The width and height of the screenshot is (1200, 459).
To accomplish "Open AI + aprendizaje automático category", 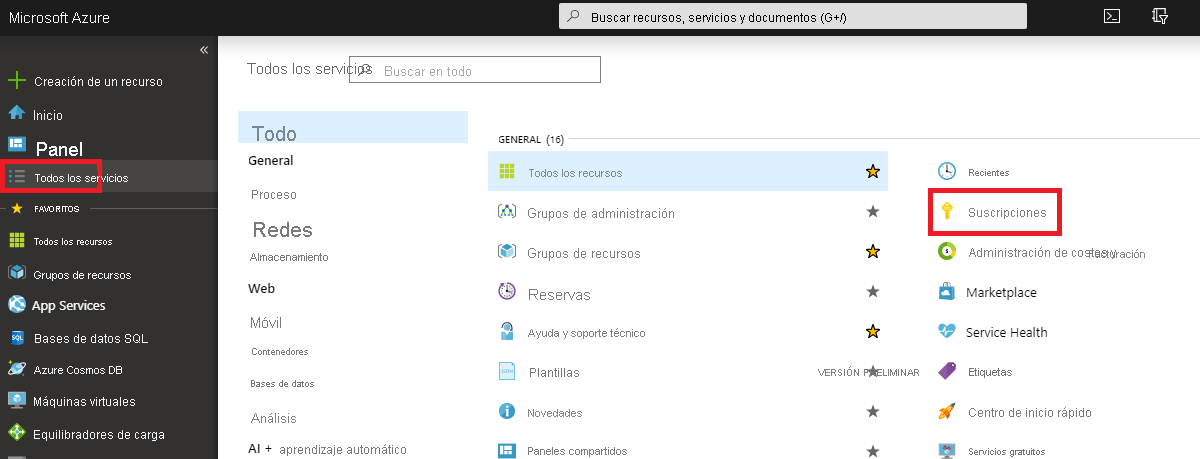I will [328, 449].
